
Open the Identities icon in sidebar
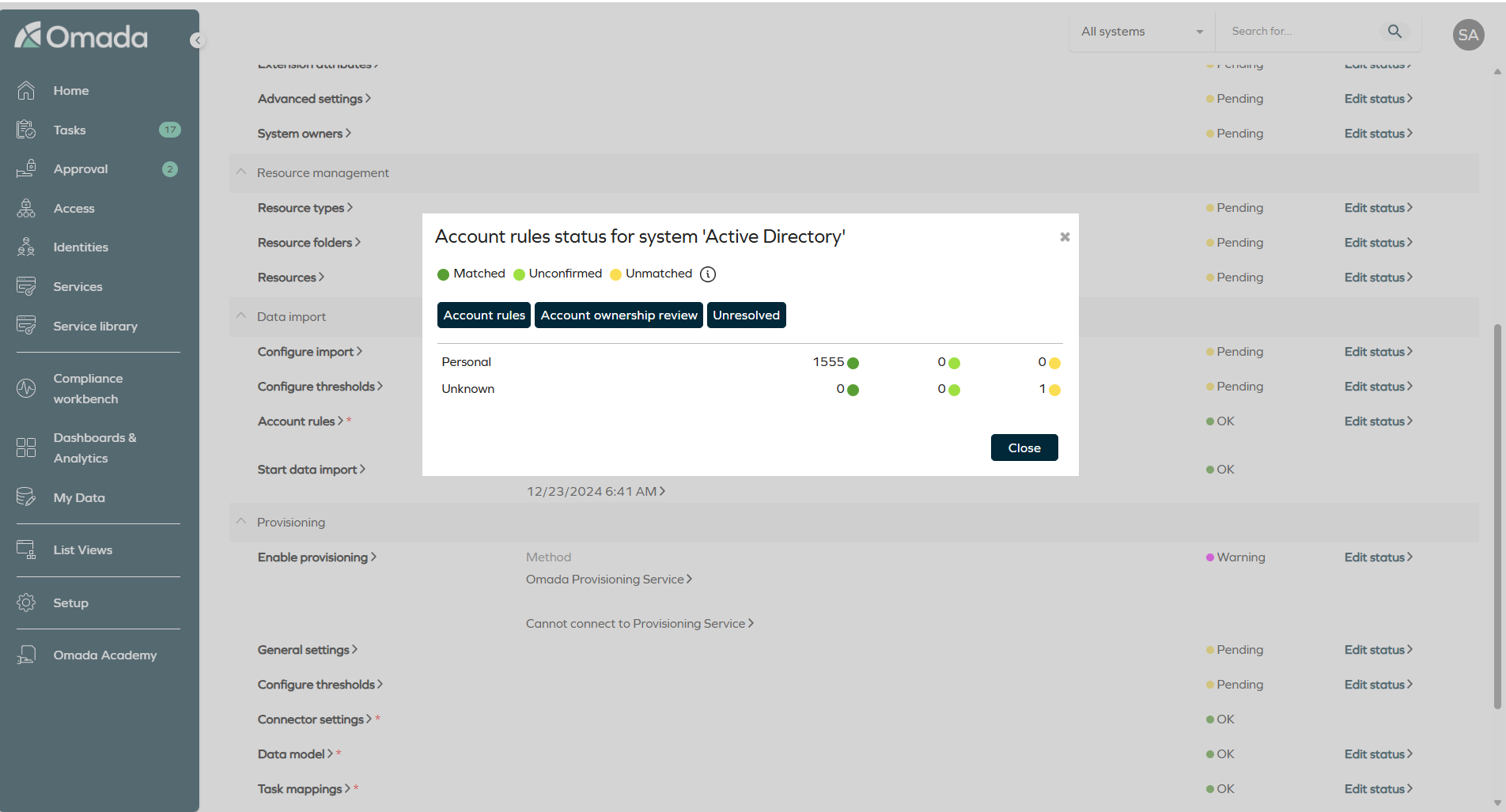(26, 247)
